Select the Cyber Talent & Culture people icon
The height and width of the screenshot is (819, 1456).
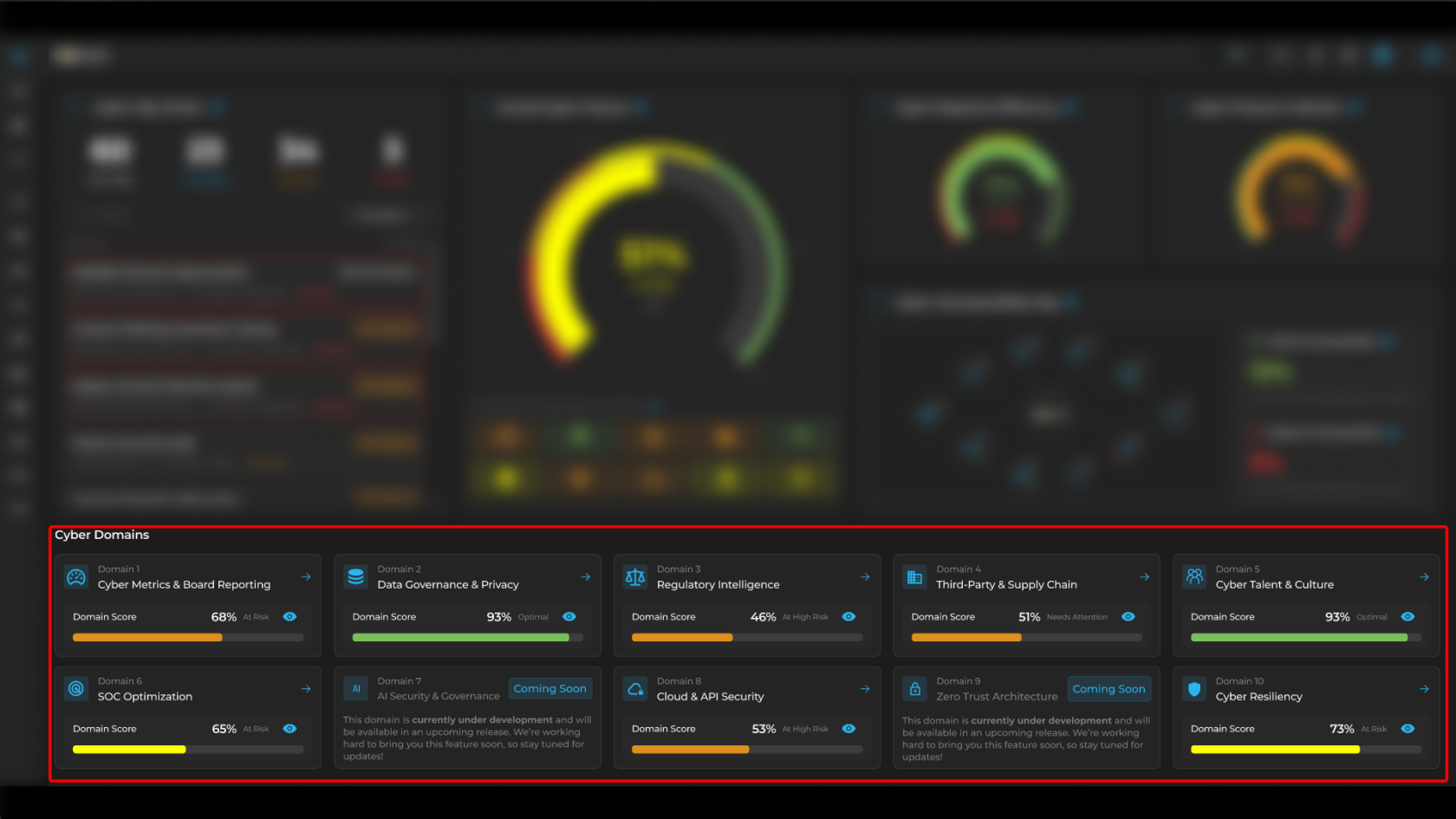[1194, 577]
